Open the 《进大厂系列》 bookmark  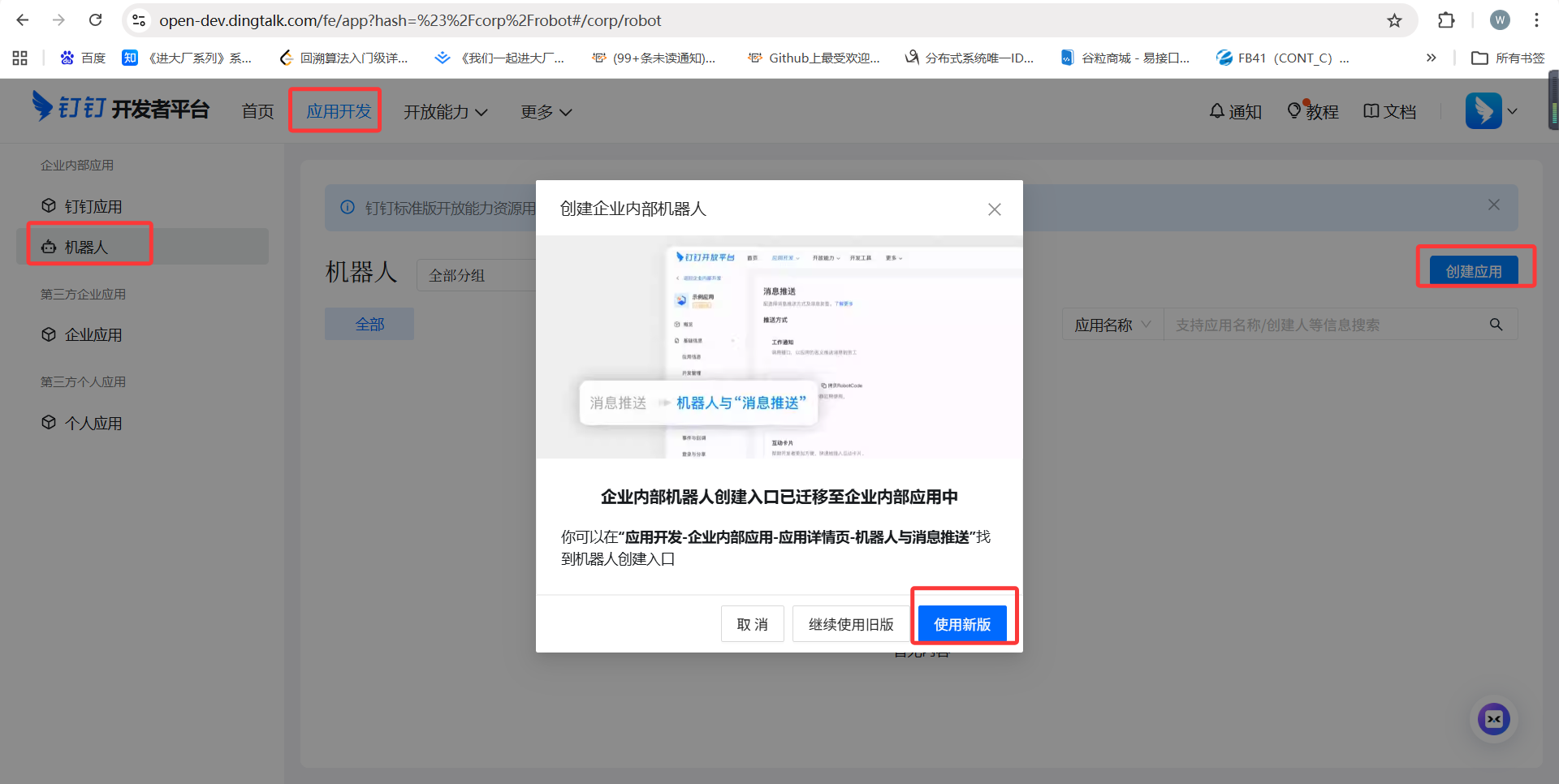[x=187, y=58]
